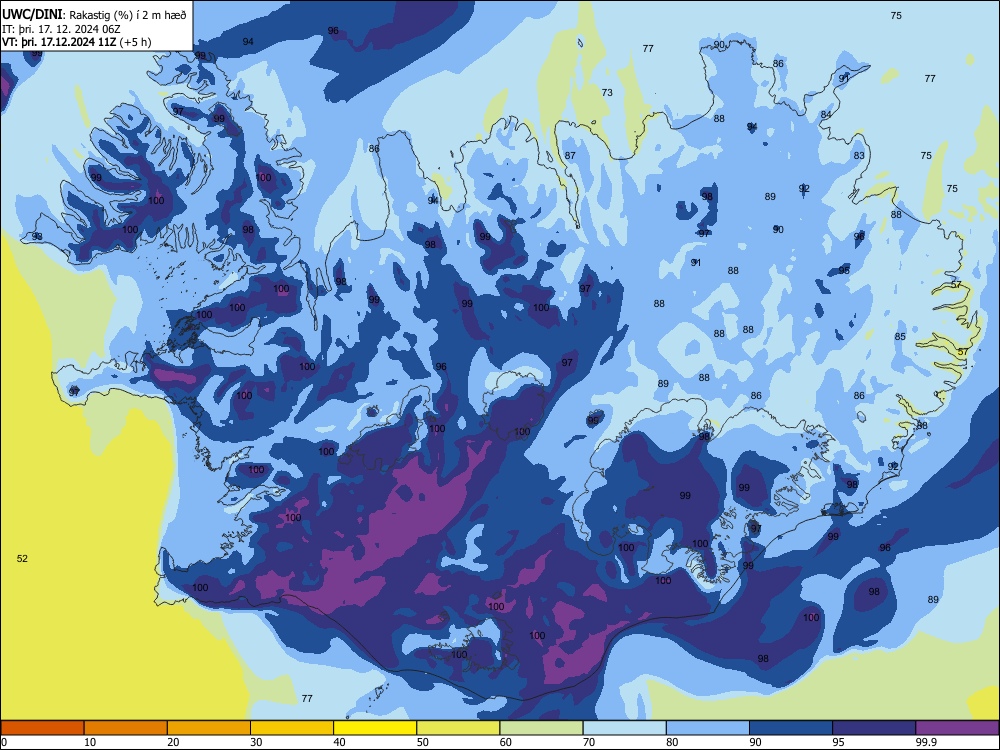Click the legend tick label 60
Viewport: 1000px width, 750px height.
[506, 742]
